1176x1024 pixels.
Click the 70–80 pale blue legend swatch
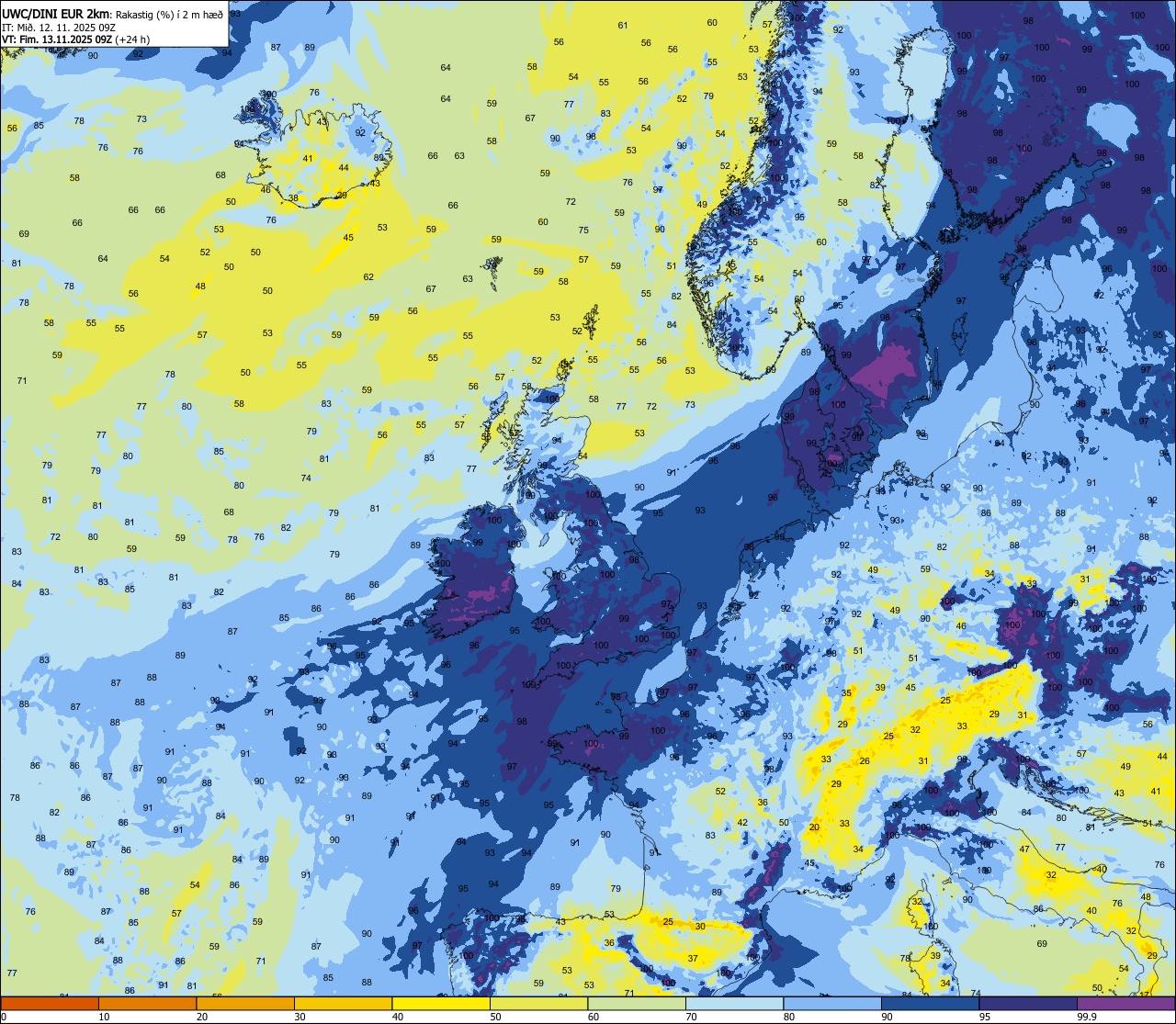(x=734, y=1003)
